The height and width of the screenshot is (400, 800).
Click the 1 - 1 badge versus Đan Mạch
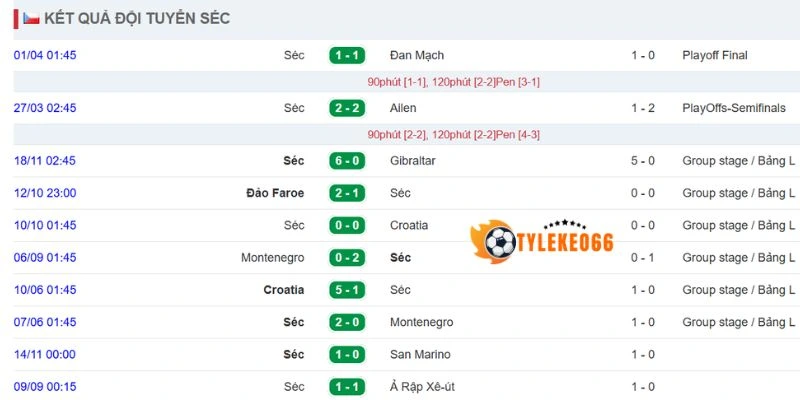[345, 56]
